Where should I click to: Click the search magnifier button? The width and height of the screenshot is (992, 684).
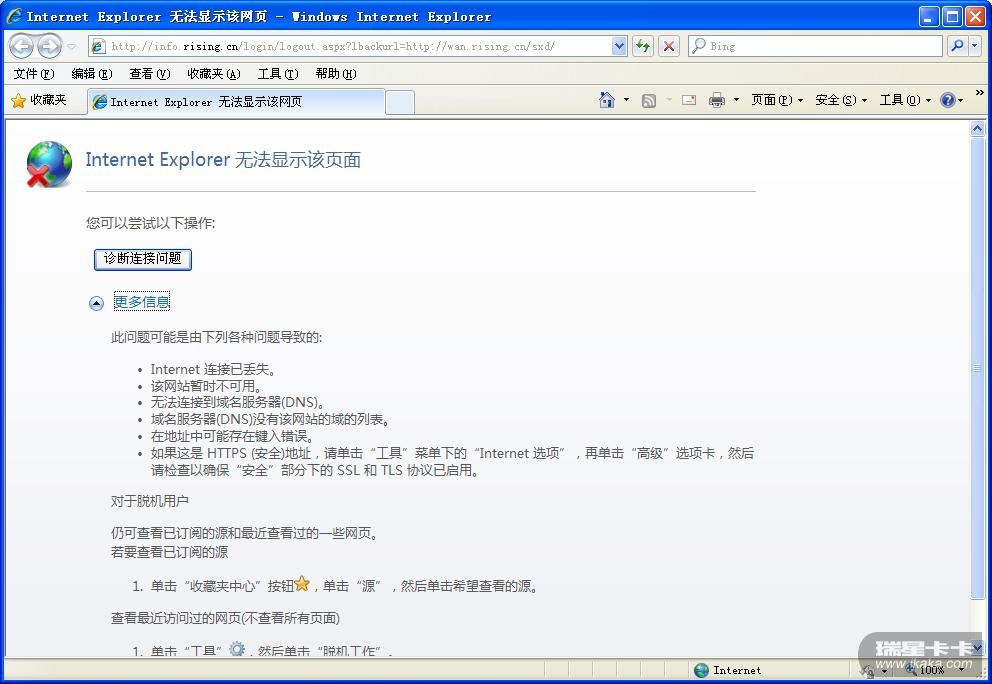click(958, 46)
